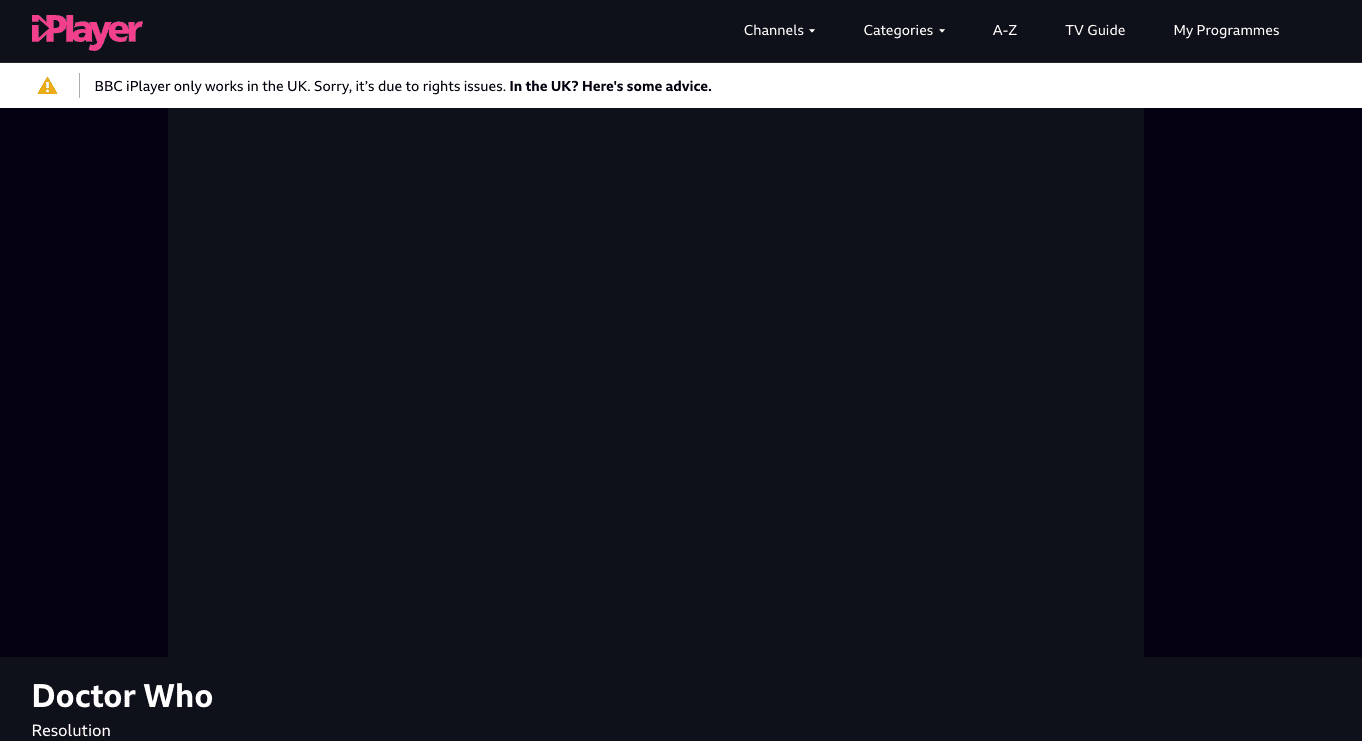Click the 'Resolution' episode subtitle

(x=71, y=731)
